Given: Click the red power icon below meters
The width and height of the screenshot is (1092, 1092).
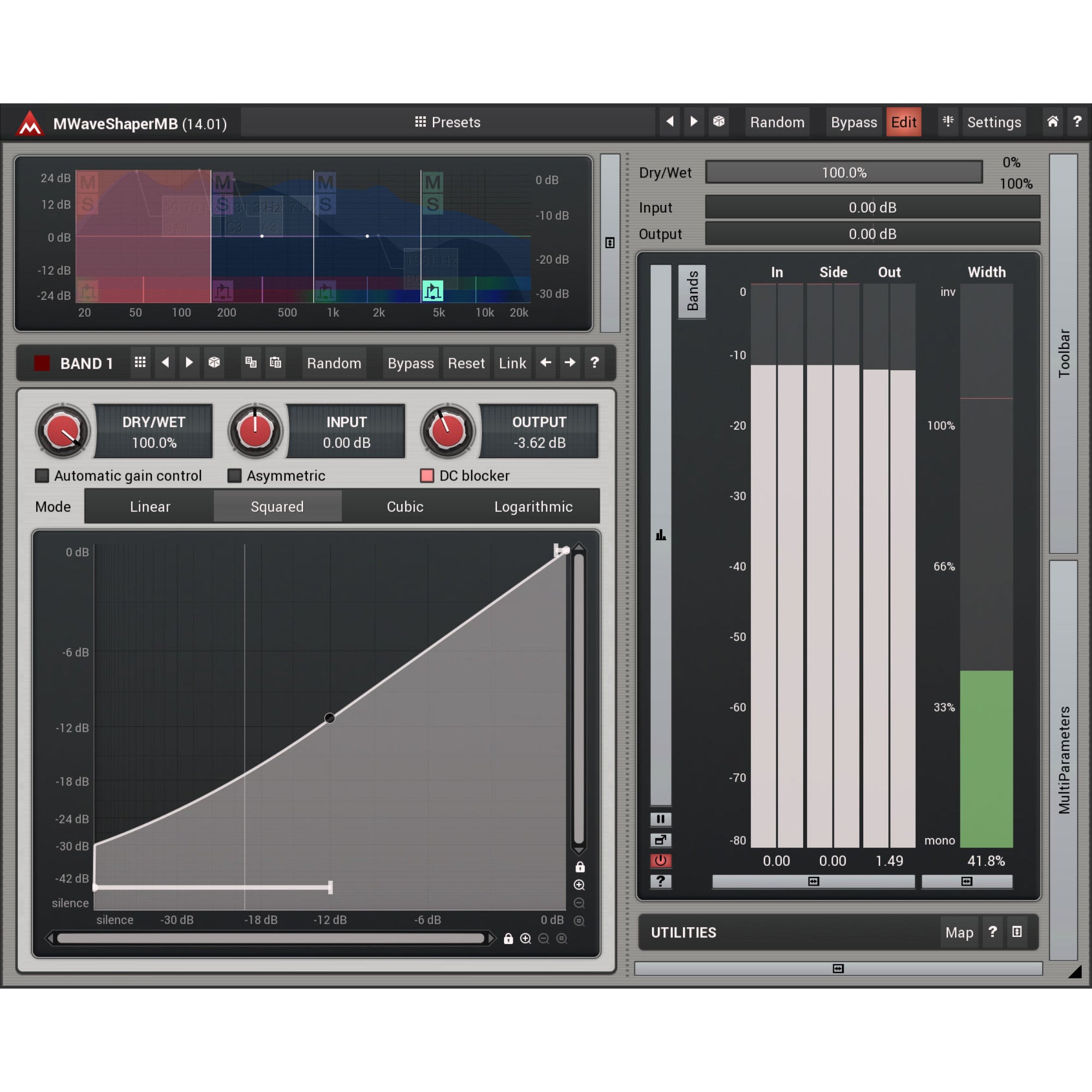Looking at the screenshot, I should 660,860.
